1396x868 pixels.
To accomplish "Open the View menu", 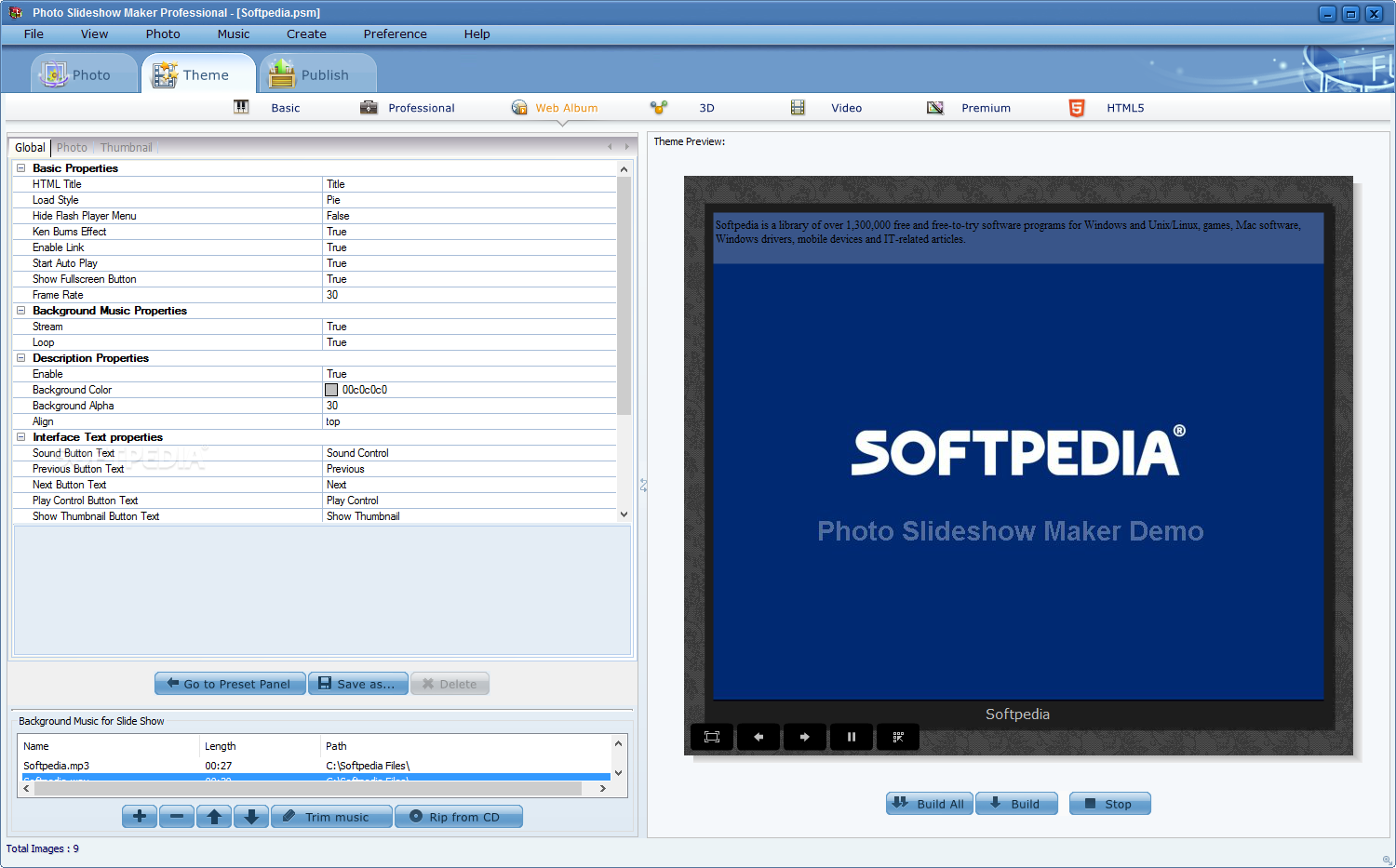I will click(x=94, y=33).
